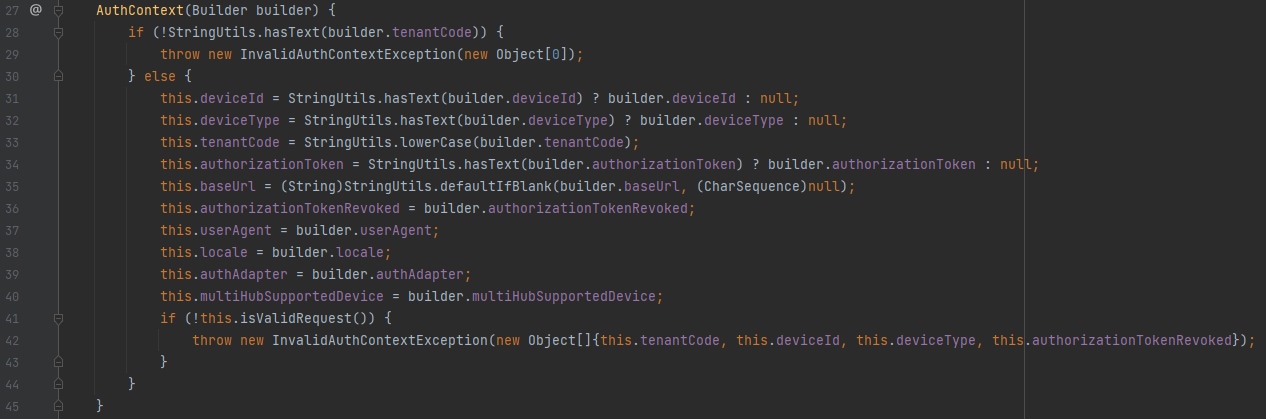The height and width of the screenshot is (419, 1266).
Task: Place cursor on defaultIfBlank method name
Action: [x=494, y=186]
